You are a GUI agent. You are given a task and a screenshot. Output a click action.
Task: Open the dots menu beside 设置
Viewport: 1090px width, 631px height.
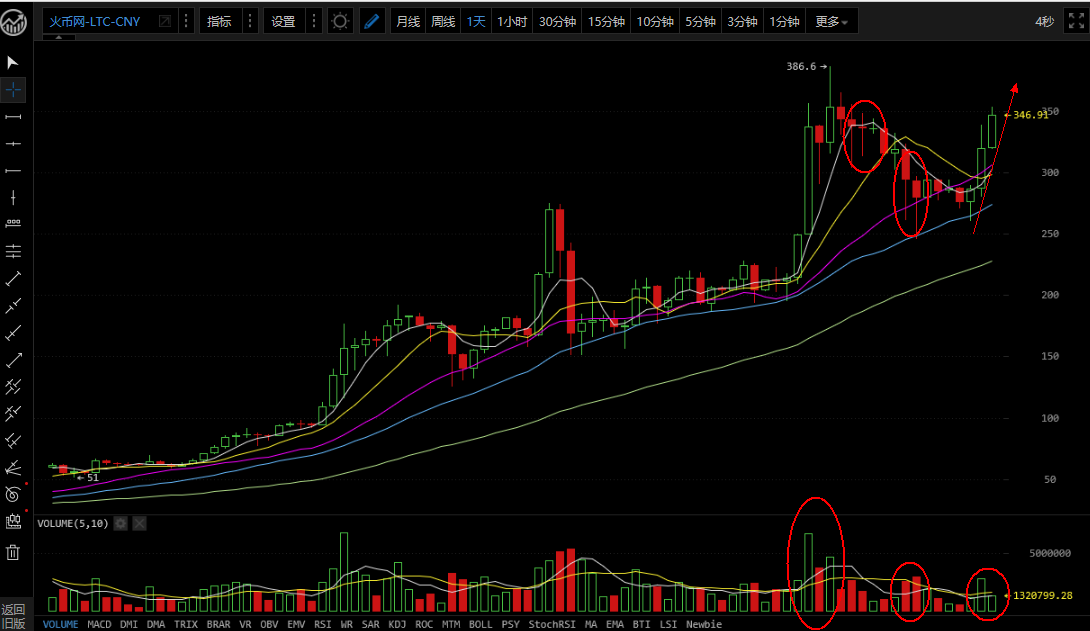[x=314, y=22]
